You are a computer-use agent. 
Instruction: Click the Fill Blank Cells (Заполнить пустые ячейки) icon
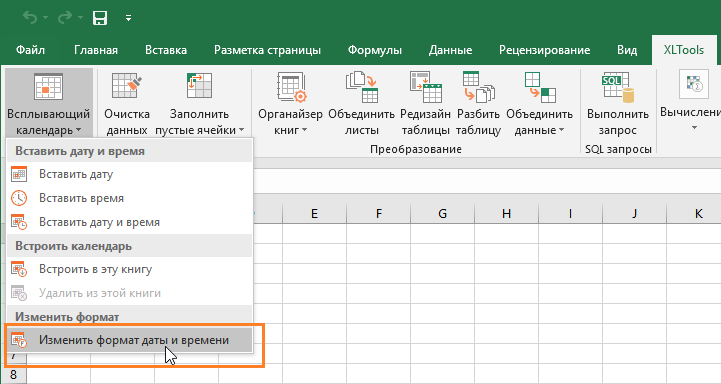click(199, 86)
